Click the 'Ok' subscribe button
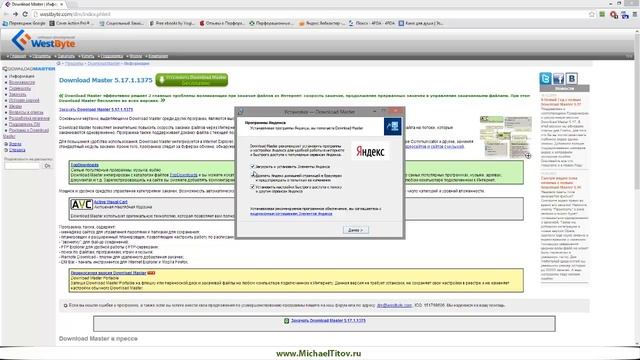Image resolution: width=640 pixels, height=360 pixels. click(47, 166)
